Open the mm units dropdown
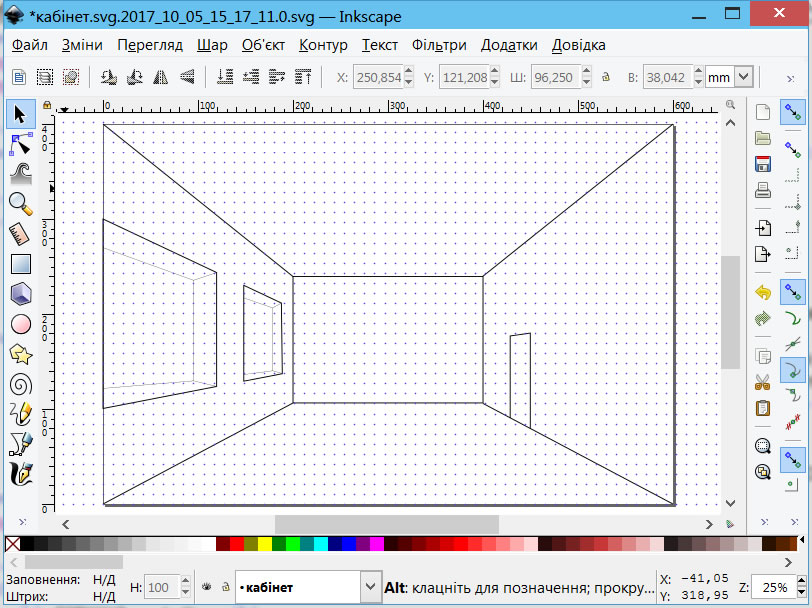 click(x=743, y=77)
